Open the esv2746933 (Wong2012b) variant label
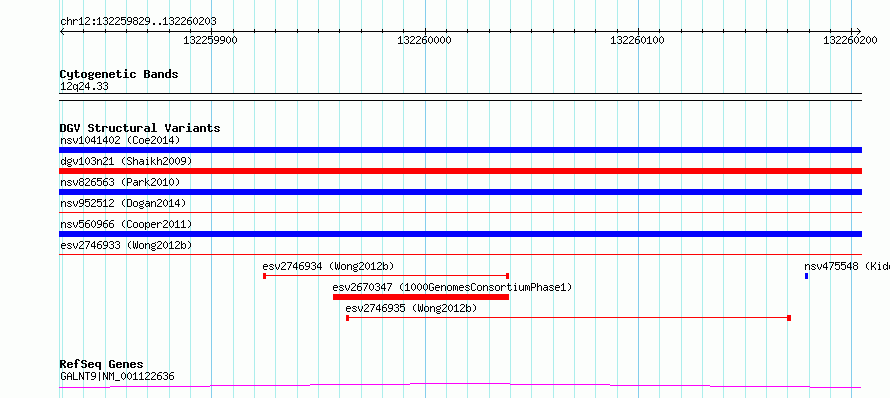Image resolution: width=890 pixels, height=398 pixels. [x=126, y=245]
